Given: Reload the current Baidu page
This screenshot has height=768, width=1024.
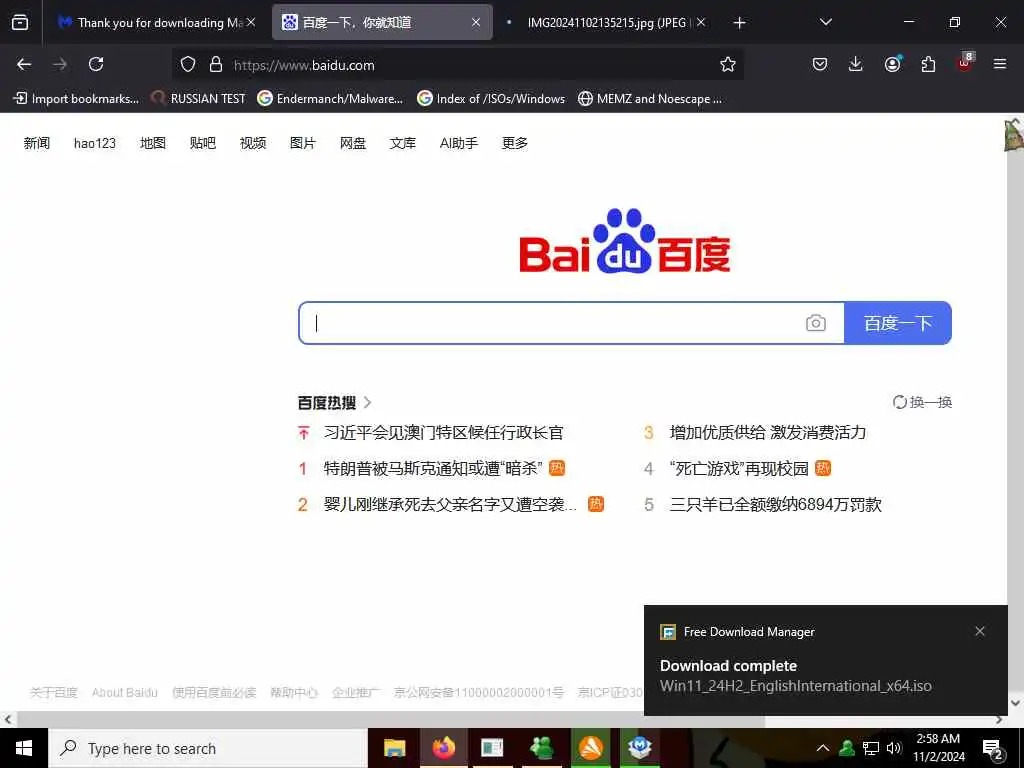Looking at the screenshot, I should [96, 64].
